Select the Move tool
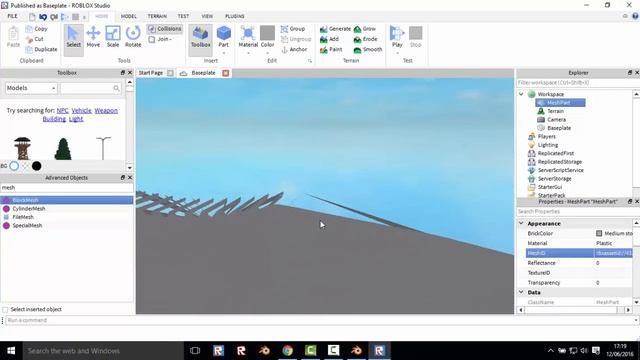Image resolution: width=640 pixels, height=360 pixels. (93, 37)
